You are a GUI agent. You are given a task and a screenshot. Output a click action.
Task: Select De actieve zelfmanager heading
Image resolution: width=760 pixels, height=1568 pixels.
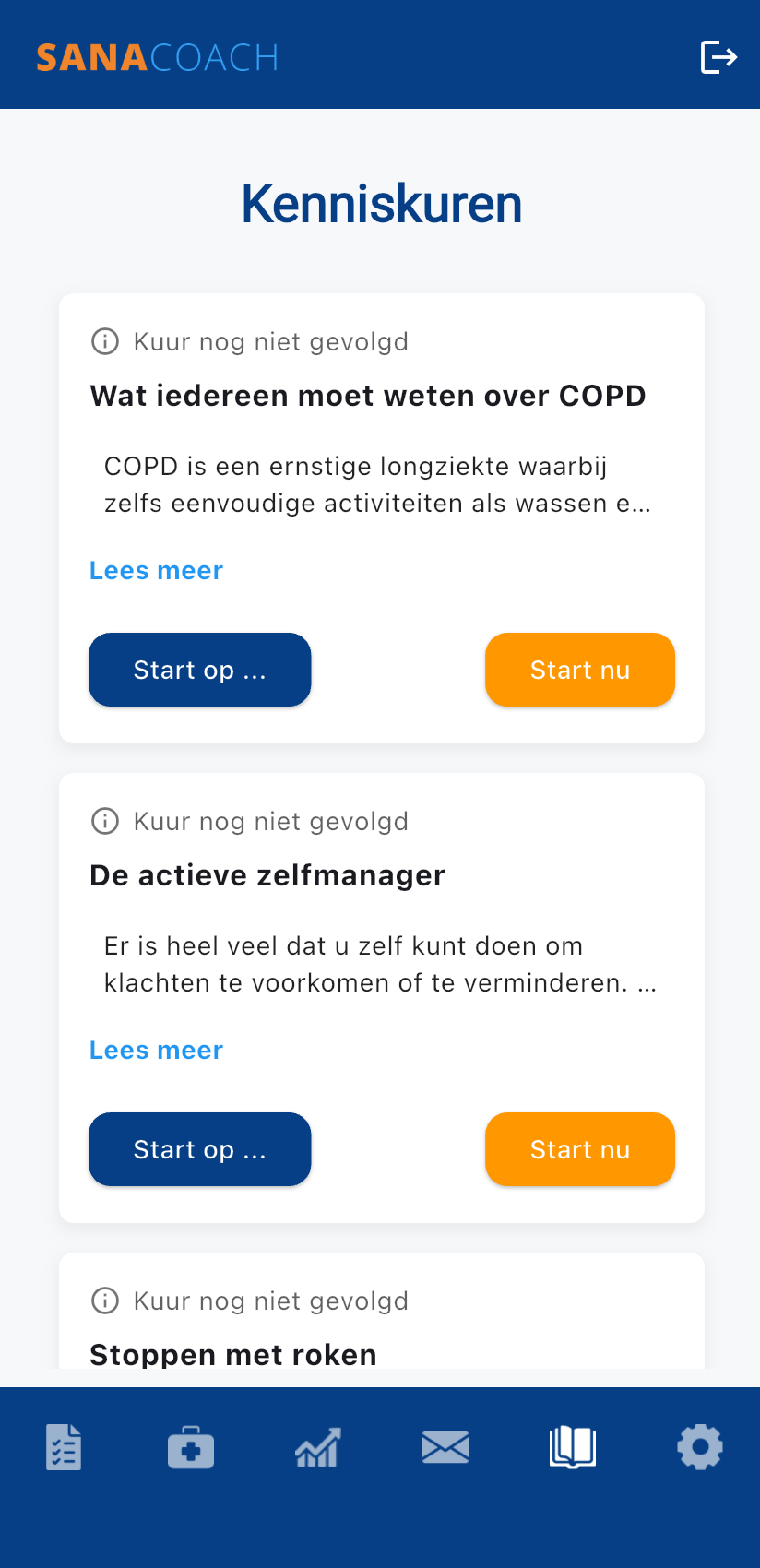[267, 875]
